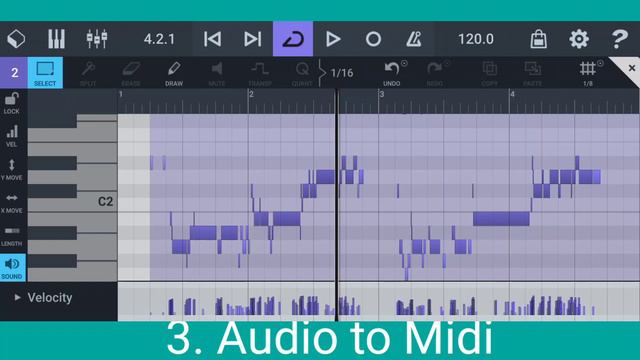Close the editor with the X corner

(x=631, y=68)
